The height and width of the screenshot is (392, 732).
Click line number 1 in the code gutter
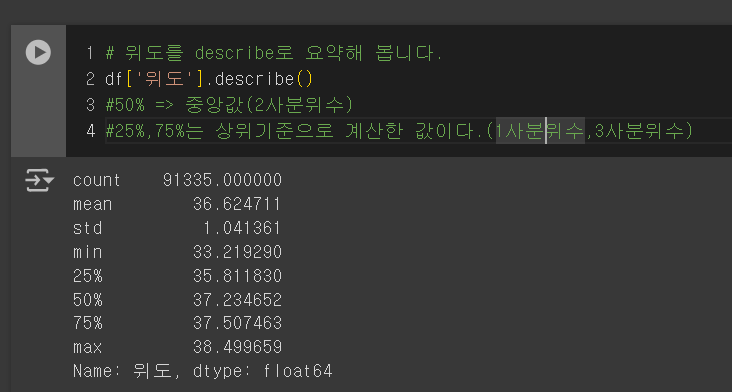[91, 53]
